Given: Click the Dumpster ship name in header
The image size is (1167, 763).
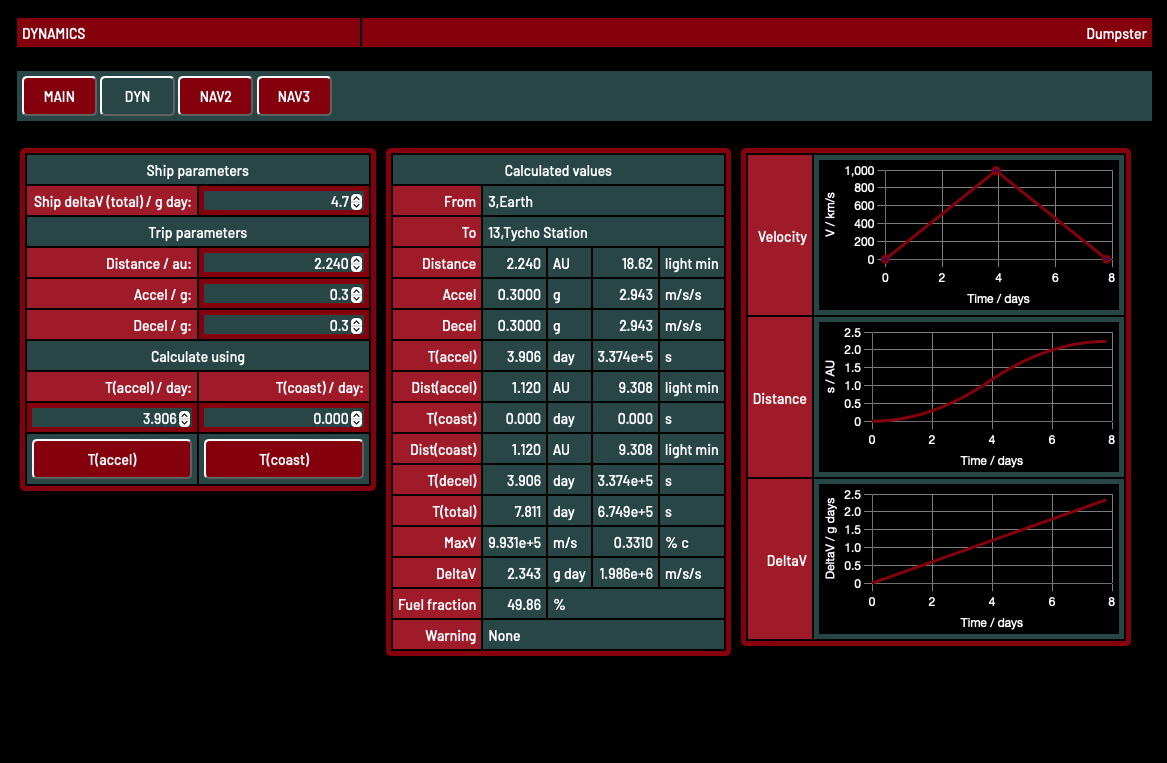Looking at the screenshot, I should coord(1116,34).
